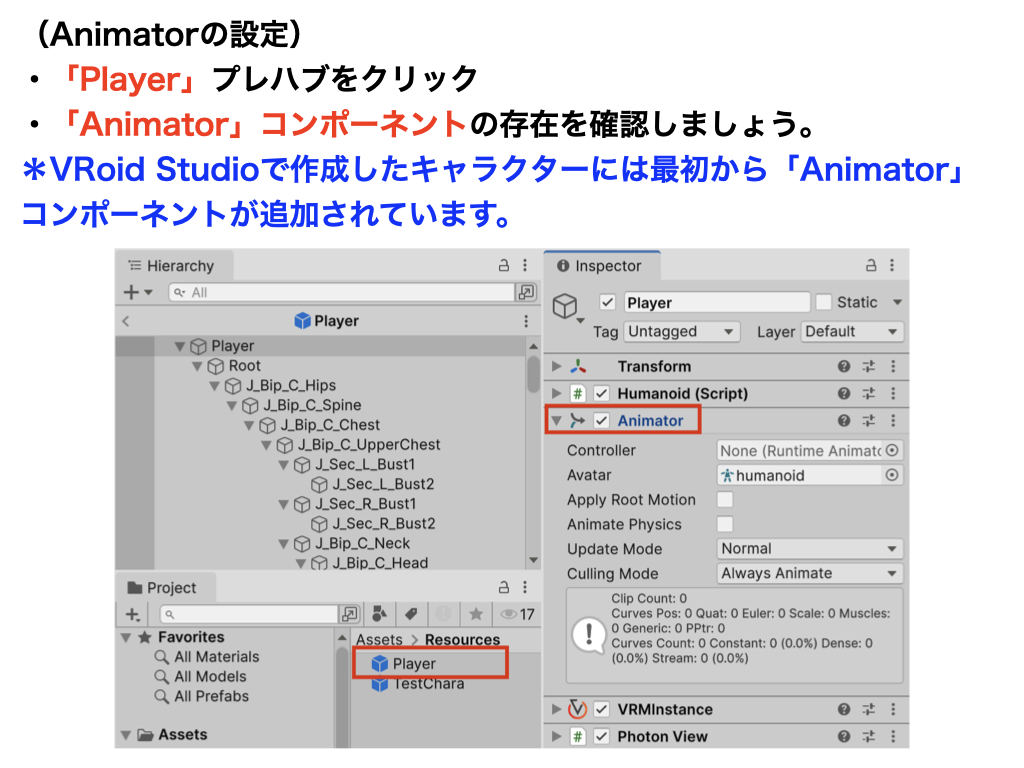Open the Inspector three-dot menu
Image resolution: width=1024 pixels, height=768 pixels.
tap(892, 266)
